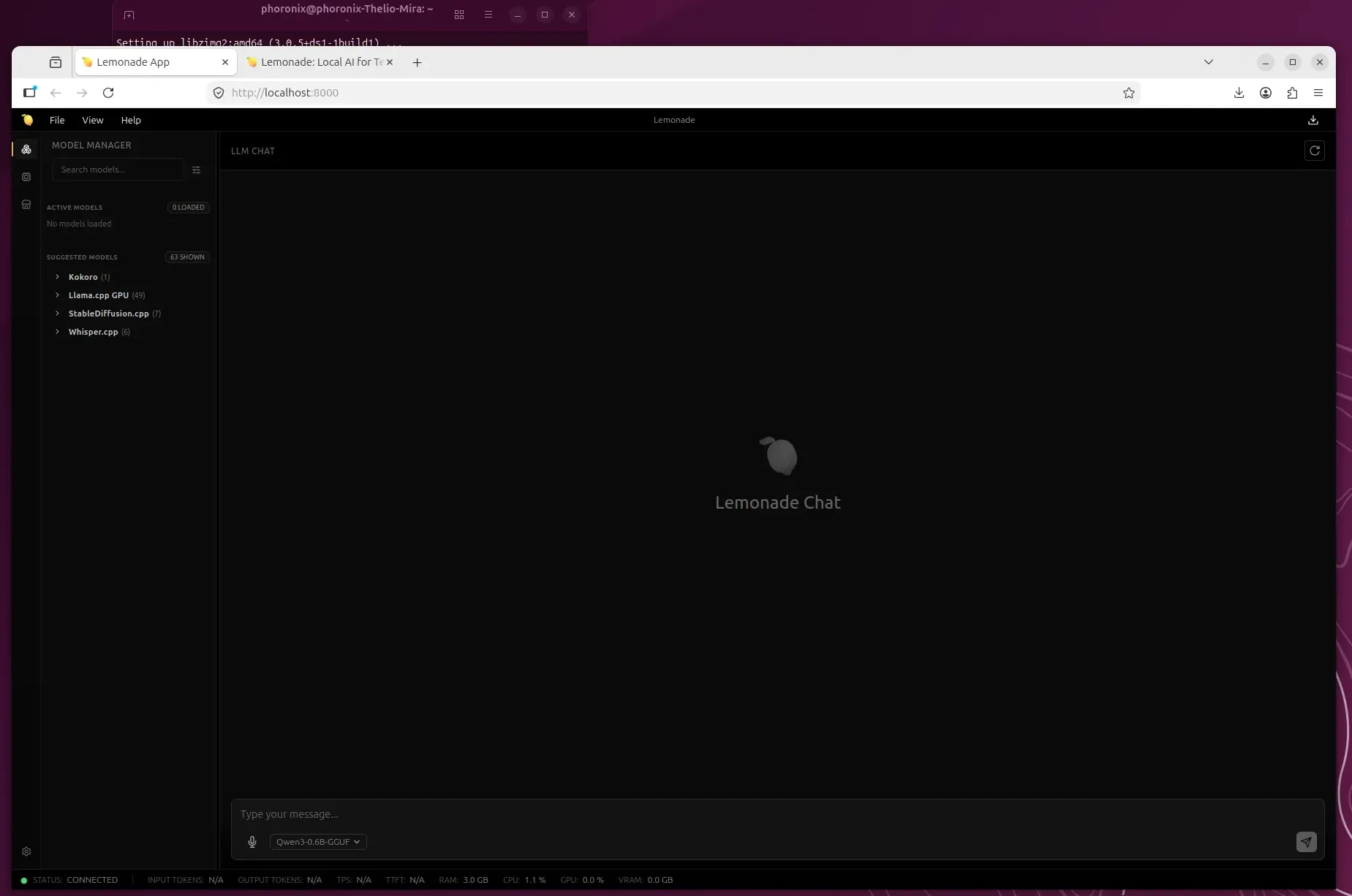Open the Help menu
The width and height of the screenshot is (1352, 896).
131,120
